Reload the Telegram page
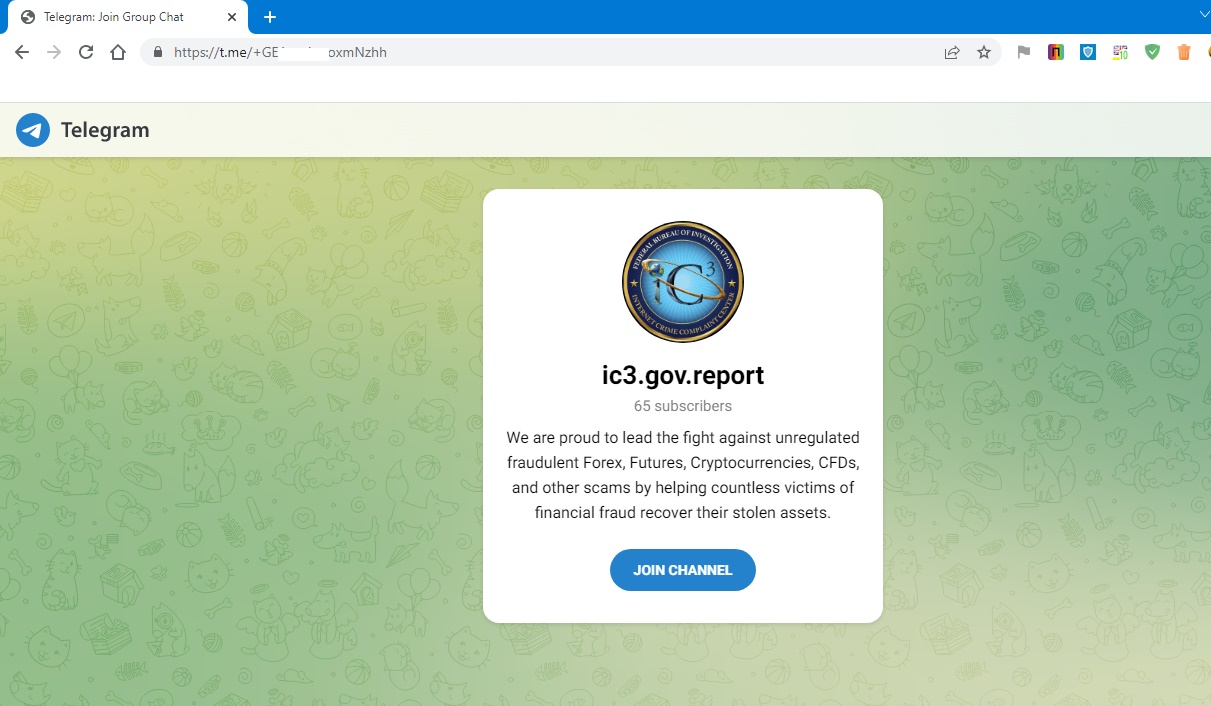1211x706 pixels. click(86, 53)
